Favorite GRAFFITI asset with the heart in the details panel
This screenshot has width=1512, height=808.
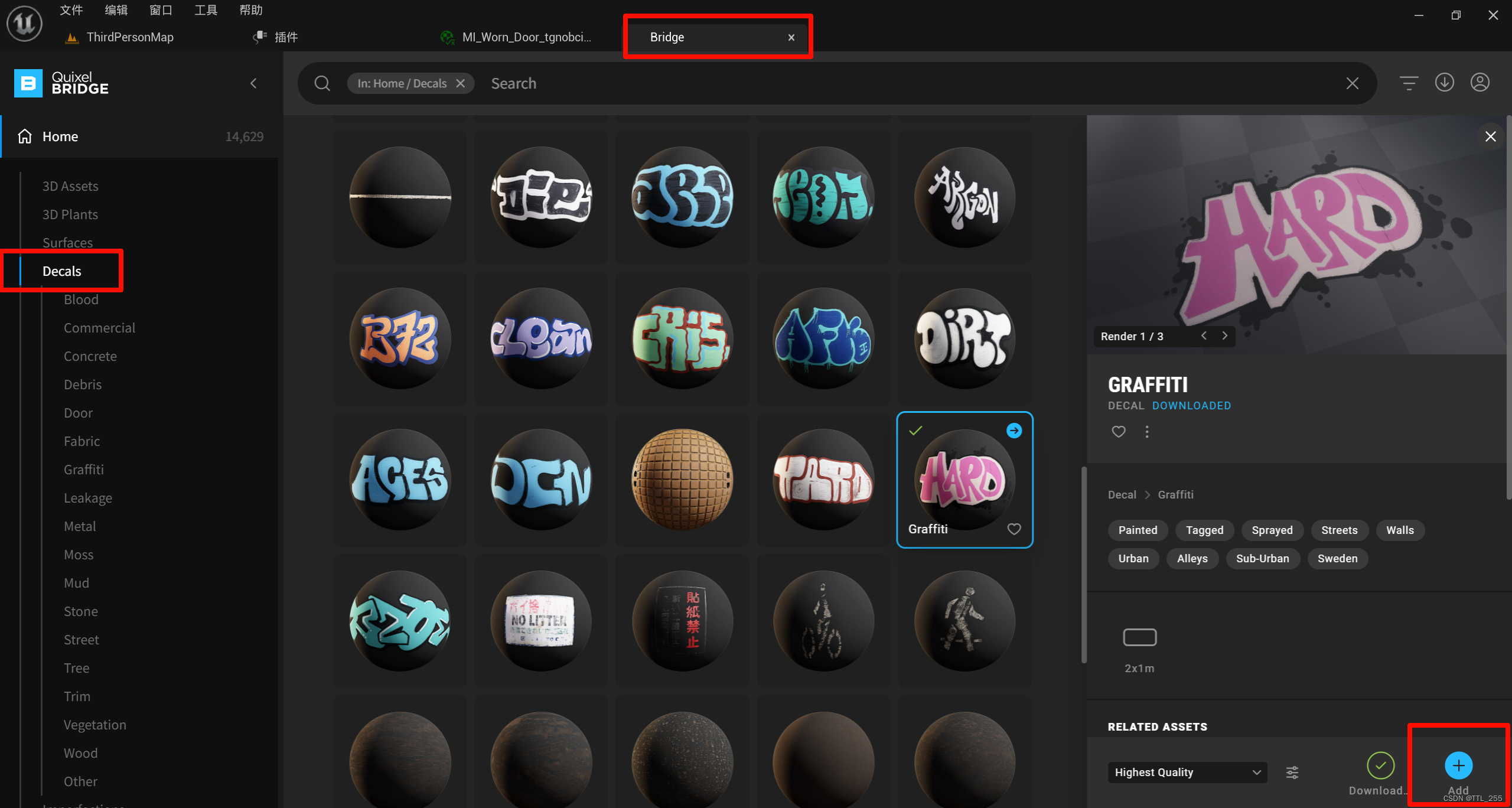coord(1119,432)
